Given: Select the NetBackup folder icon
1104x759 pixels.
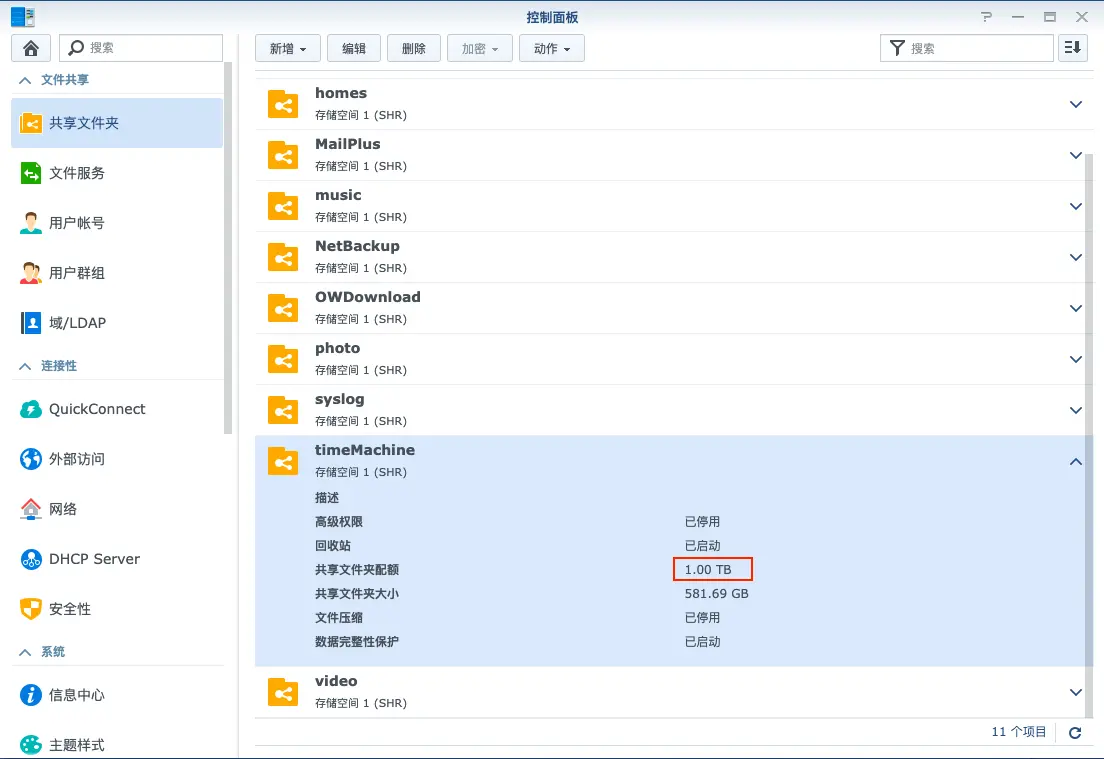Looking at the screenshot, I should [x=283, y=257].
